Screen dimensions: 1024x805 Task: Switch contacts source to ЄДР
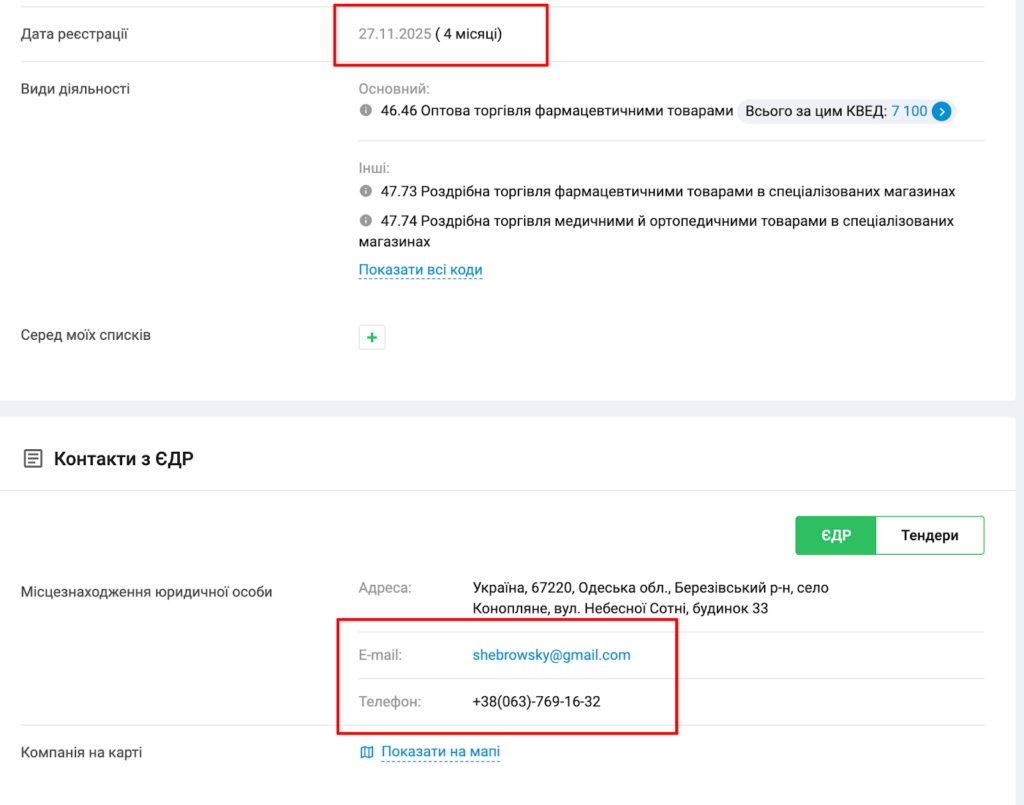[835, 535]
